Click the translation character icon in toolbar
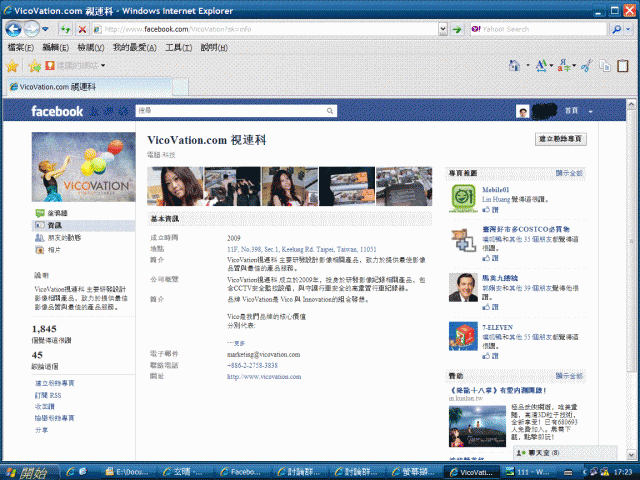The width and height of the screenshot is (640, 480). [564, 65]
